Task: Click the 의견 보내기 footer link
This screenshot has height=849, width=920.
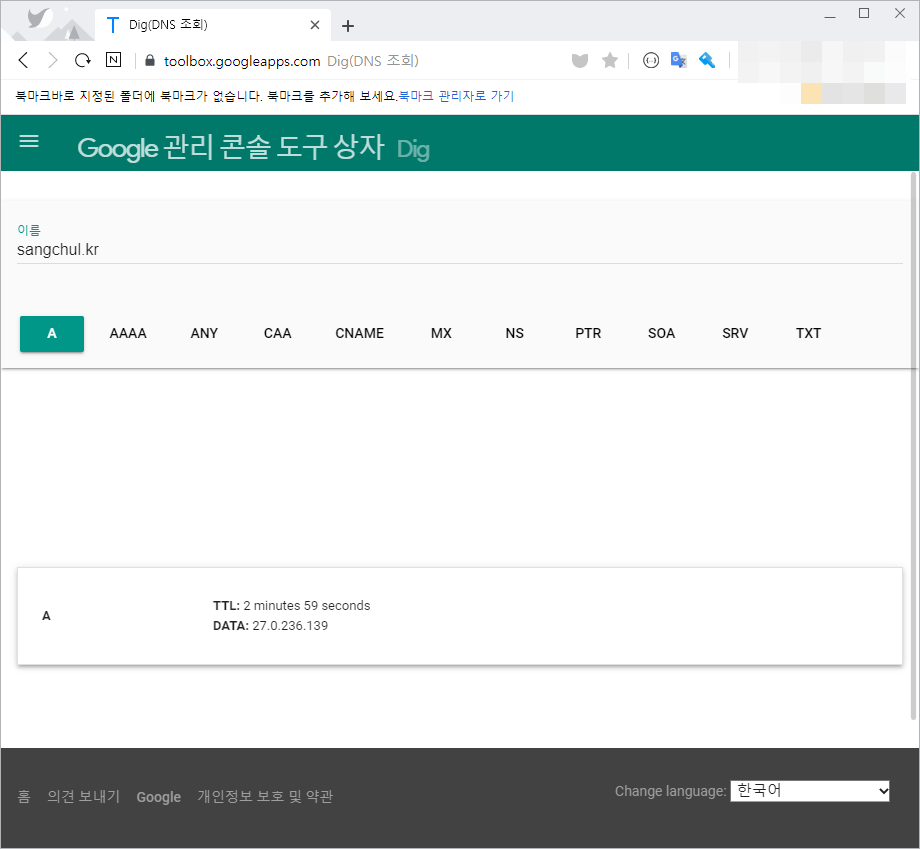Action: pyautogui.click(x=83, y=797)
